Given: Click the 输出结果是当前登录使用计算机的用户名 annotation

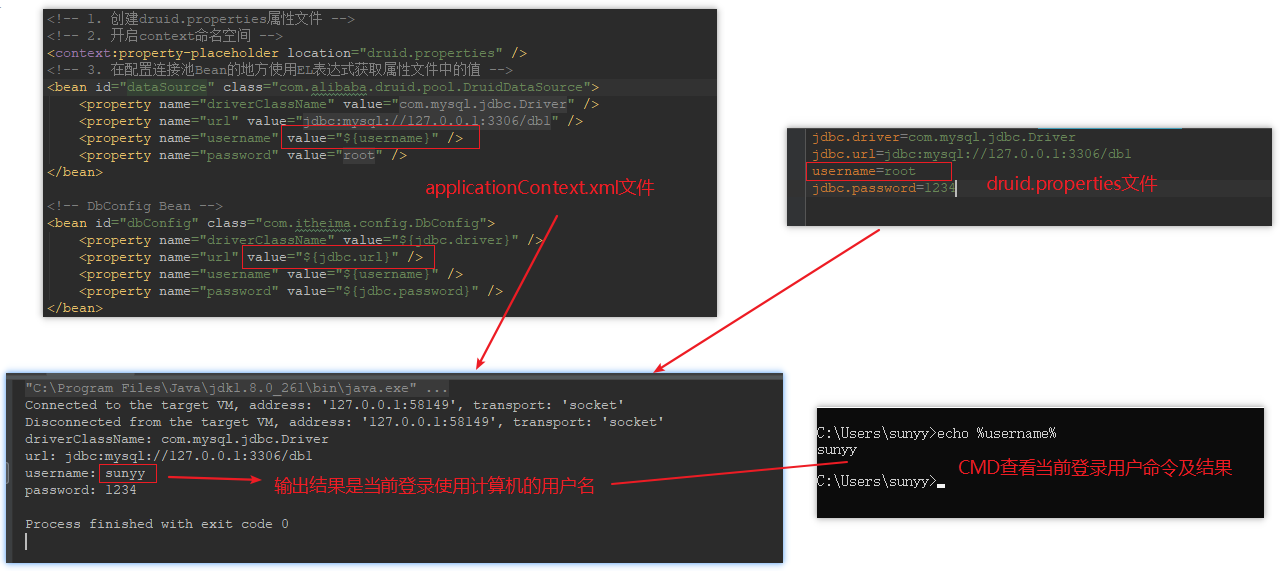Looking at the screenshot, I should tap(434, 486).
